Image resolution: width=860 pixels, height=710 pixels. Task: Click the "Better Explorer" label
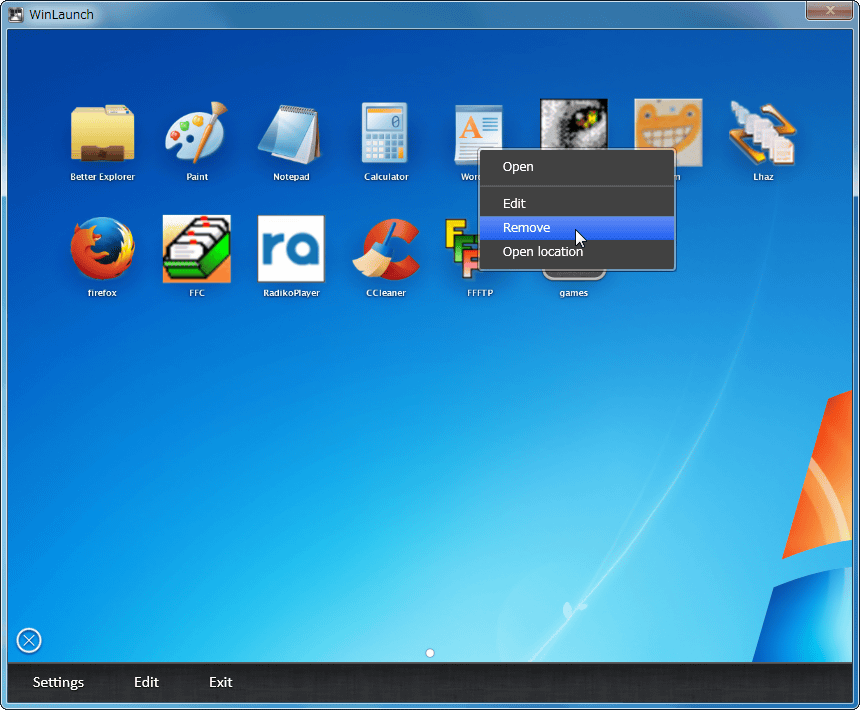[103, 177]
